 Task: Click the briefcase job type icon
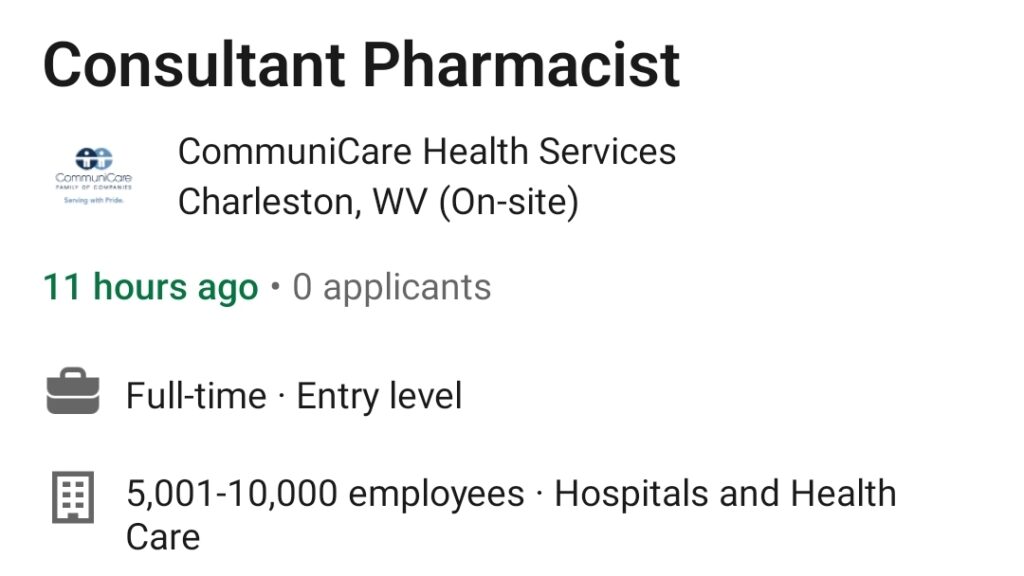tap(73, 391)
